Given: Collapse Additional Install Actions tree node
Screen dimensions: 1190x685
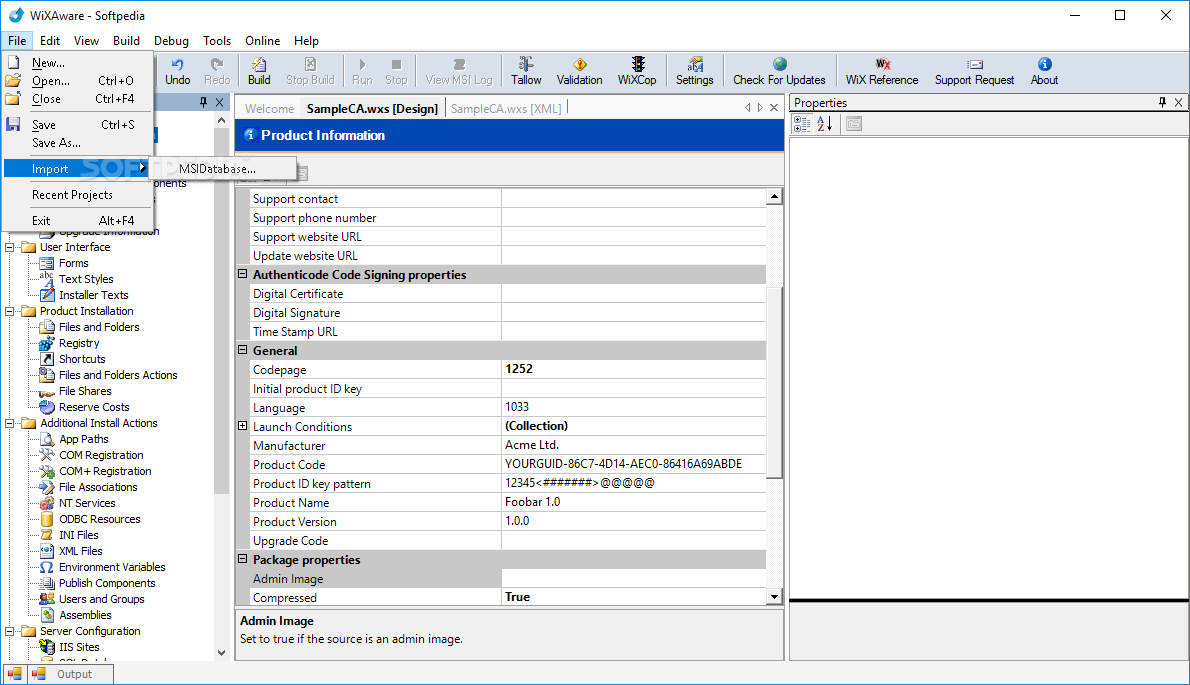Looking at the screenshot, I should (10, 423).
